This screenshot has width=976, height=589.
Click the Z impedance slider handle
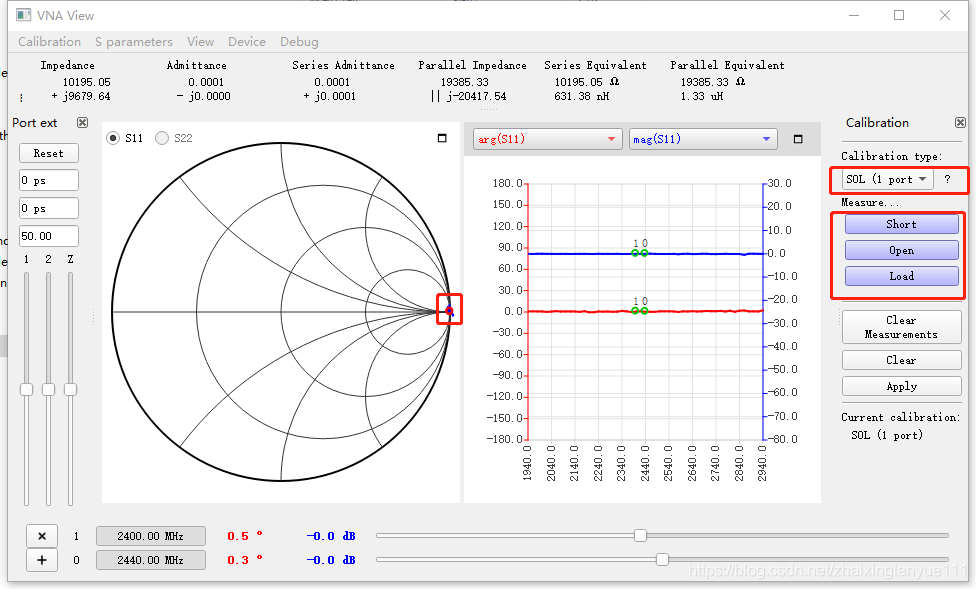point(70,390)
